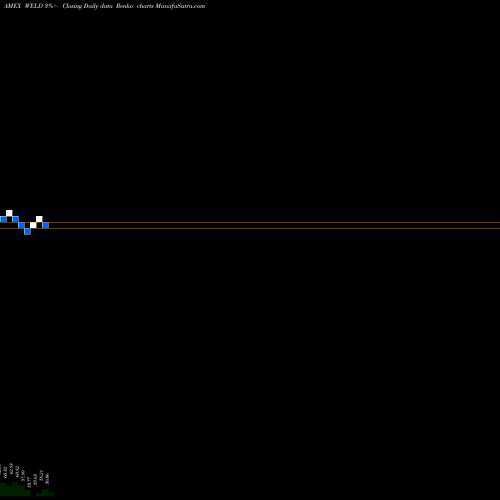Image resolution: width=500 pixels, height=500 pixels.
Task: Click the 58.27 price label
Action: point(41,475)
